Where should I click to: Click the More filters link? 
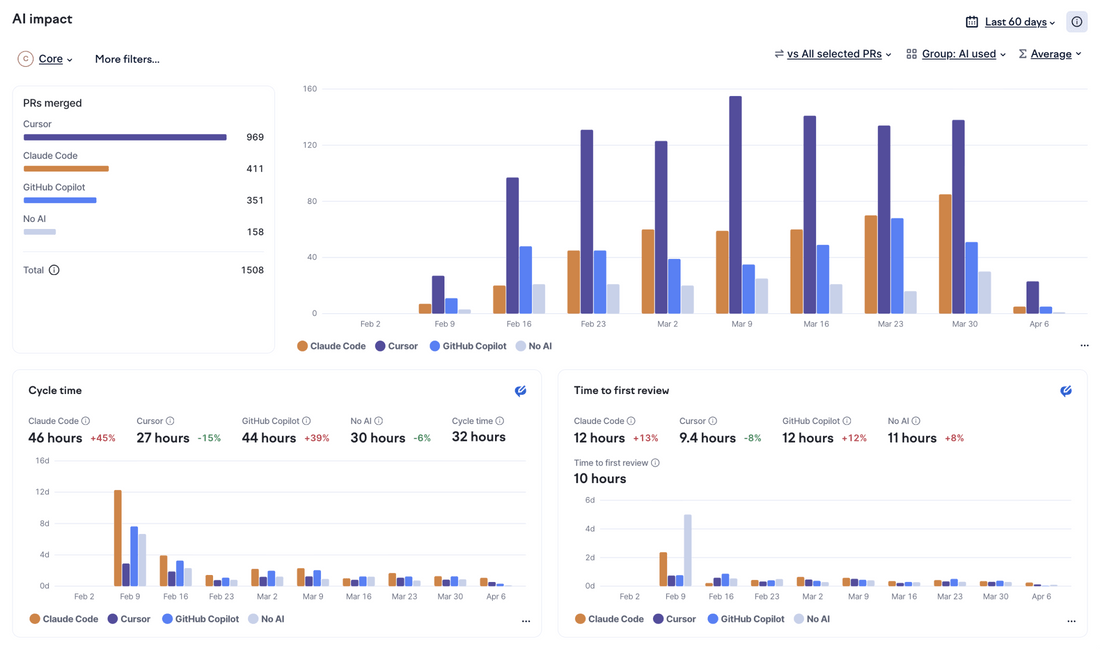(126, 59)
